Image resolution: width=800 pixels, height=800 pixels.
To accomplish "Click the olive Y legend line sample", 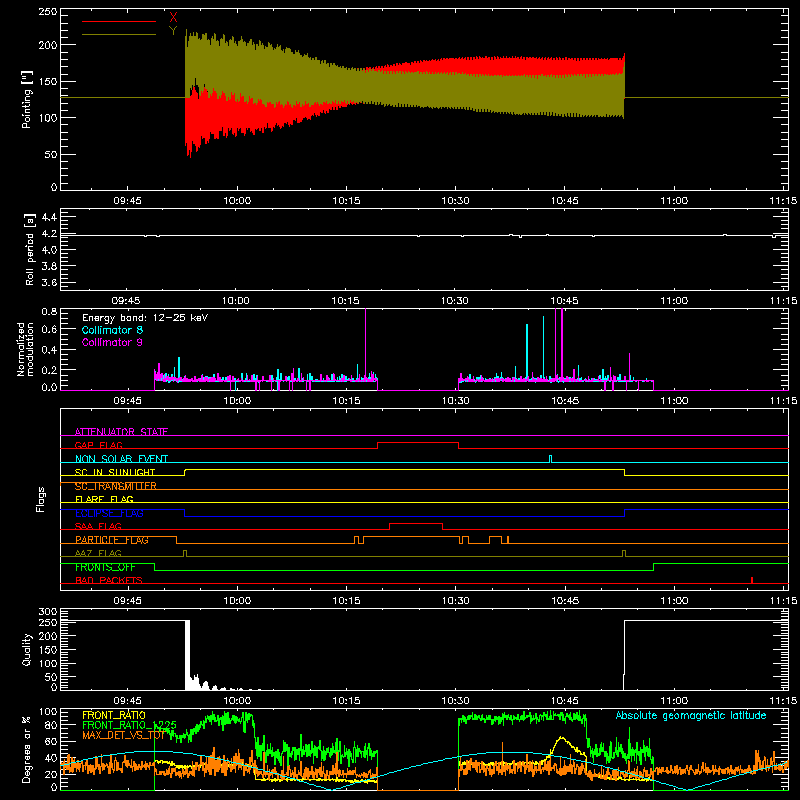I will tap(119, 34).
